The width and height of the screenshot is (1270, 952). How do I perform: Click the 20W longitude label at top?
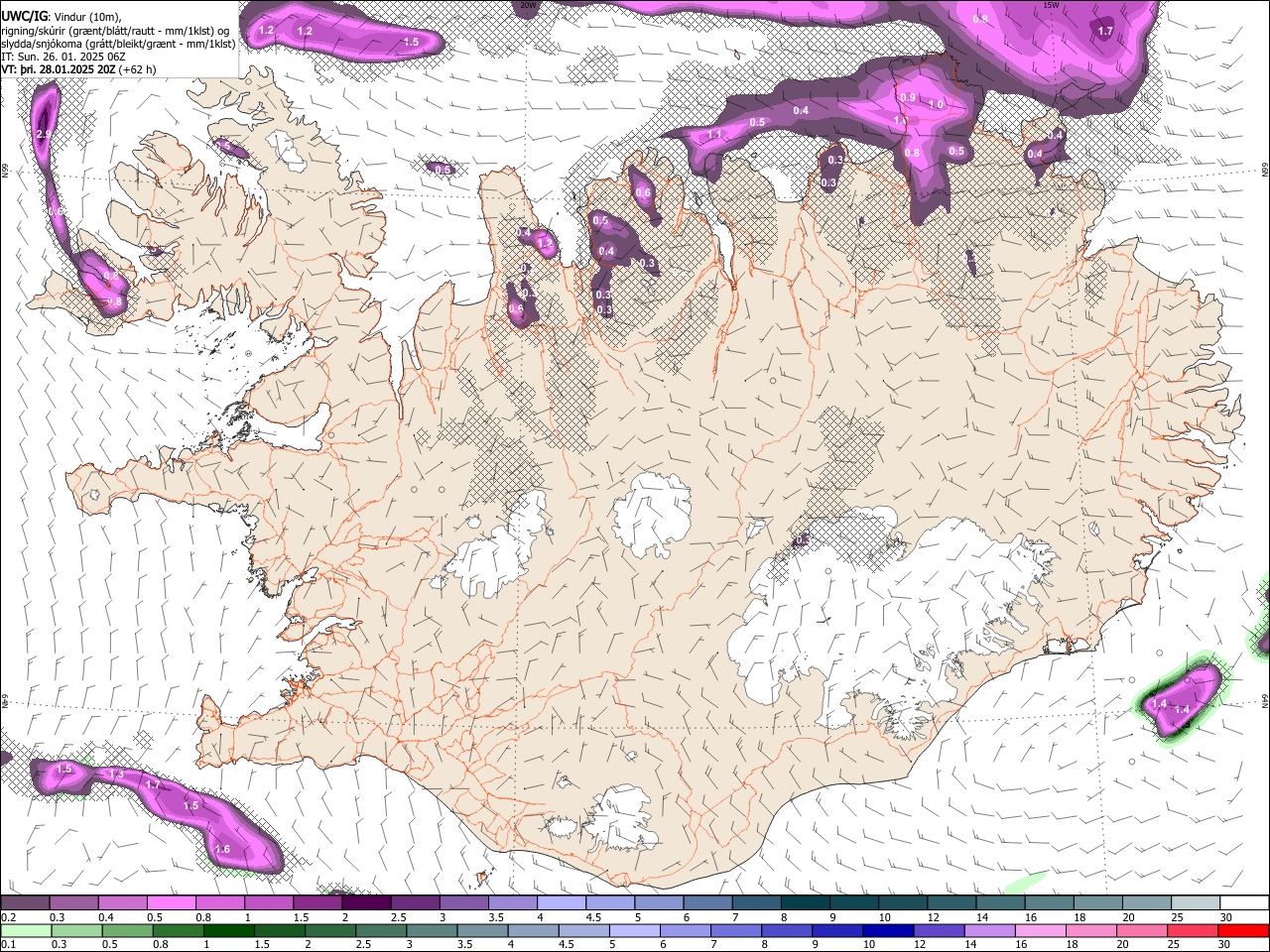[x=528, y=5]
